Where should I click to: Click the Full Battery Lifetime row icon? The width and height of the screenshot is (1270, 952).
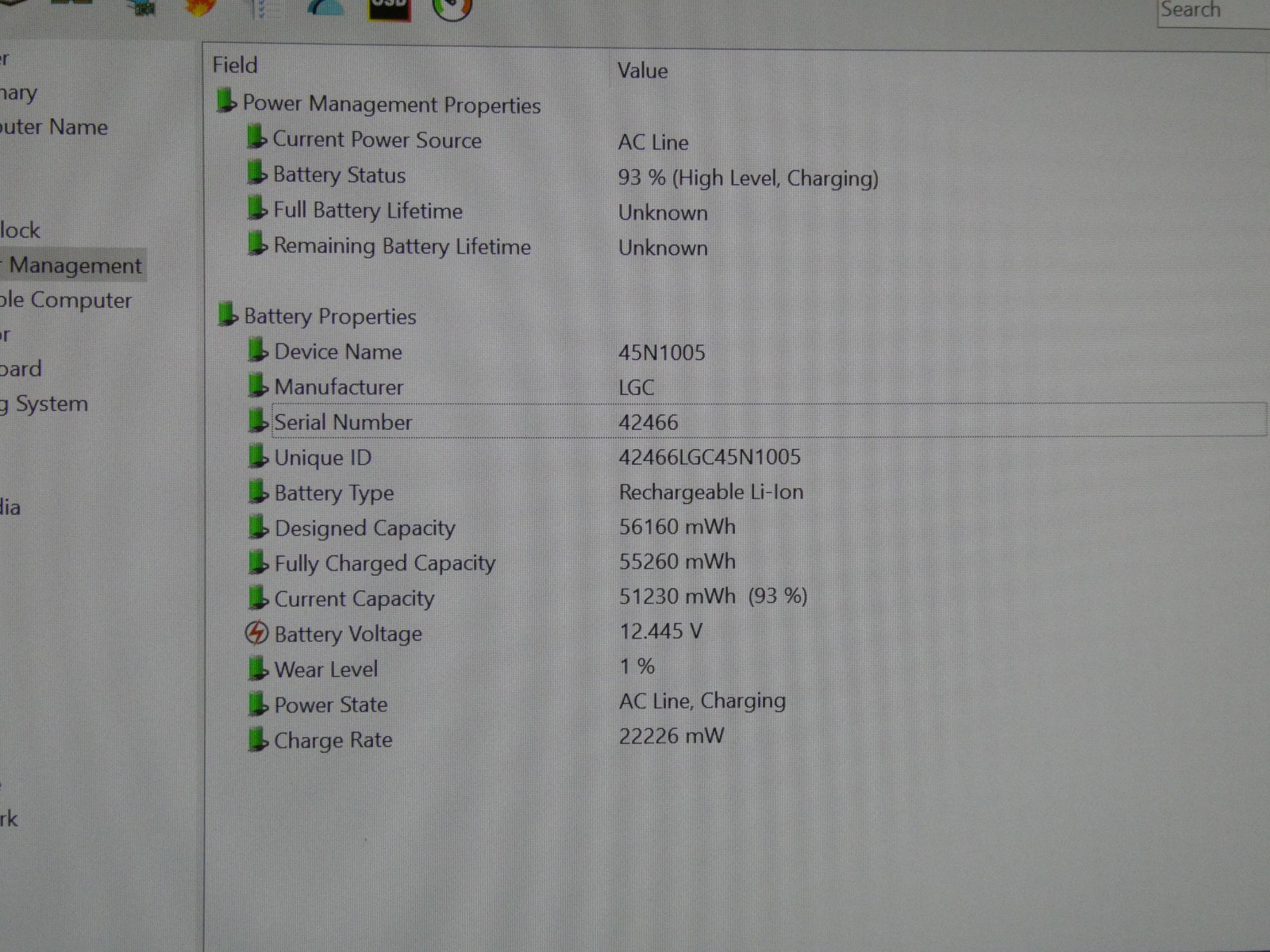(256, 208)
